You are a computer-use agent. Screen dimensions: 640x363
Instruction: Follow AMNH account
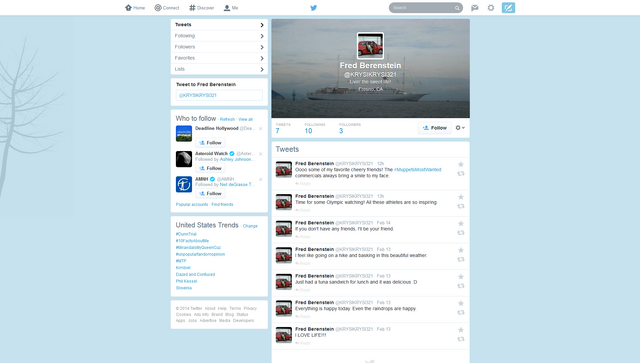coord(210,193)
